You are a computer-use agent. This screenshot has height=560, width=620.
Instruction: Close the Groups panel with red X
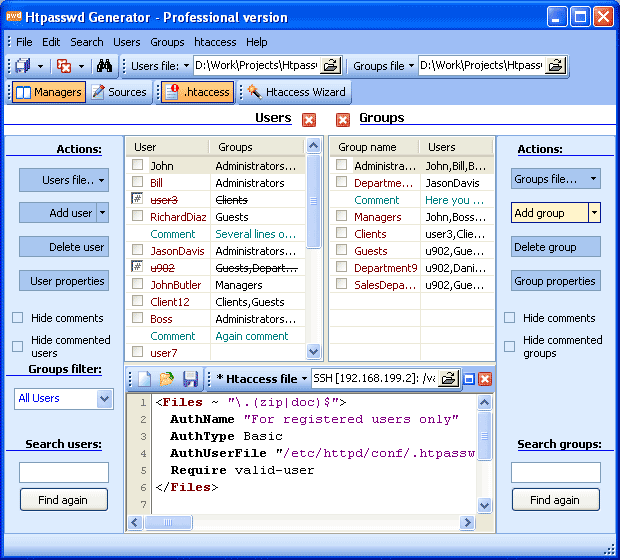click(343, 119)
